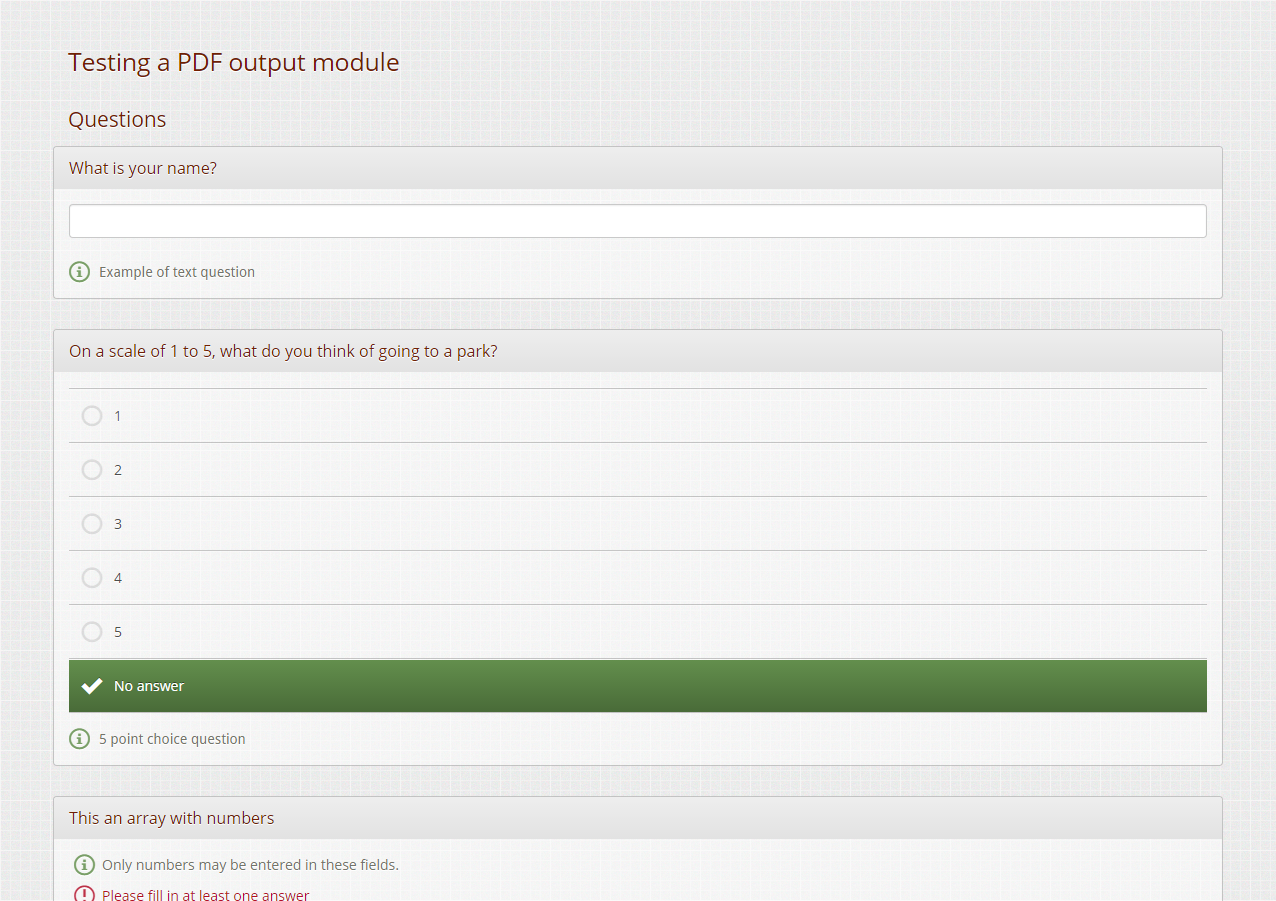Click the "Example of text question" help text
The image size is (1276, 901).
(x=177, y=272)
